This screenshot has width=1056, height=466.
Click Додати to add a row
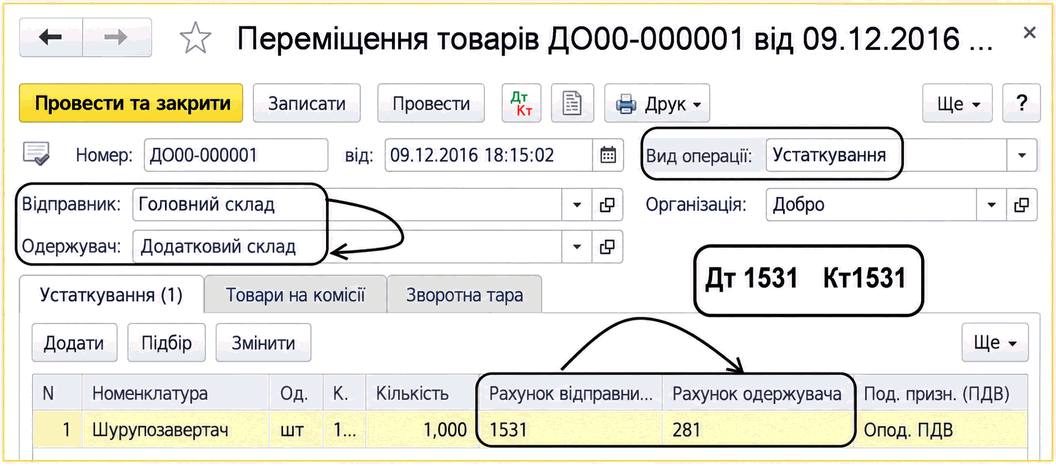(x=74, y=342)
